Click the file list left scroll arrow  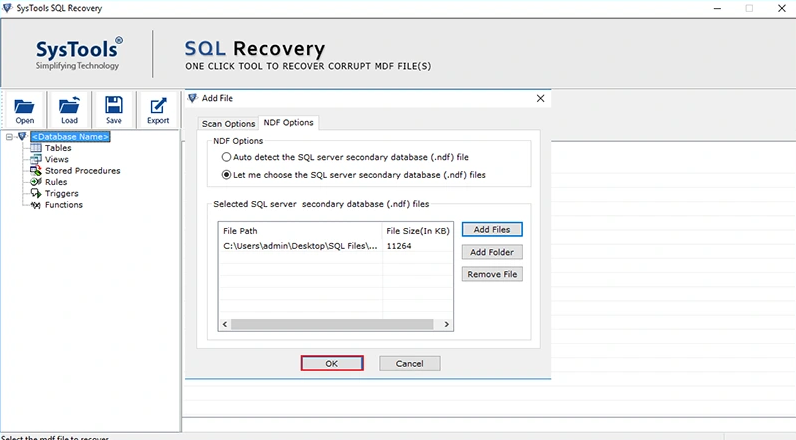(x=225, y=324)
